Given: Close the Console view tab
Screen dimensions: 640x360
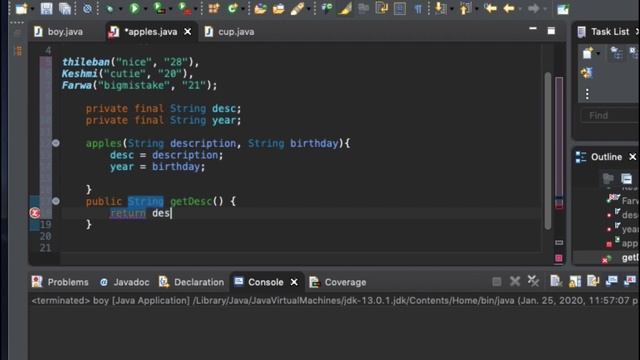Looking at the screenshot, I should pyautogui.click(x=294, y=282).
